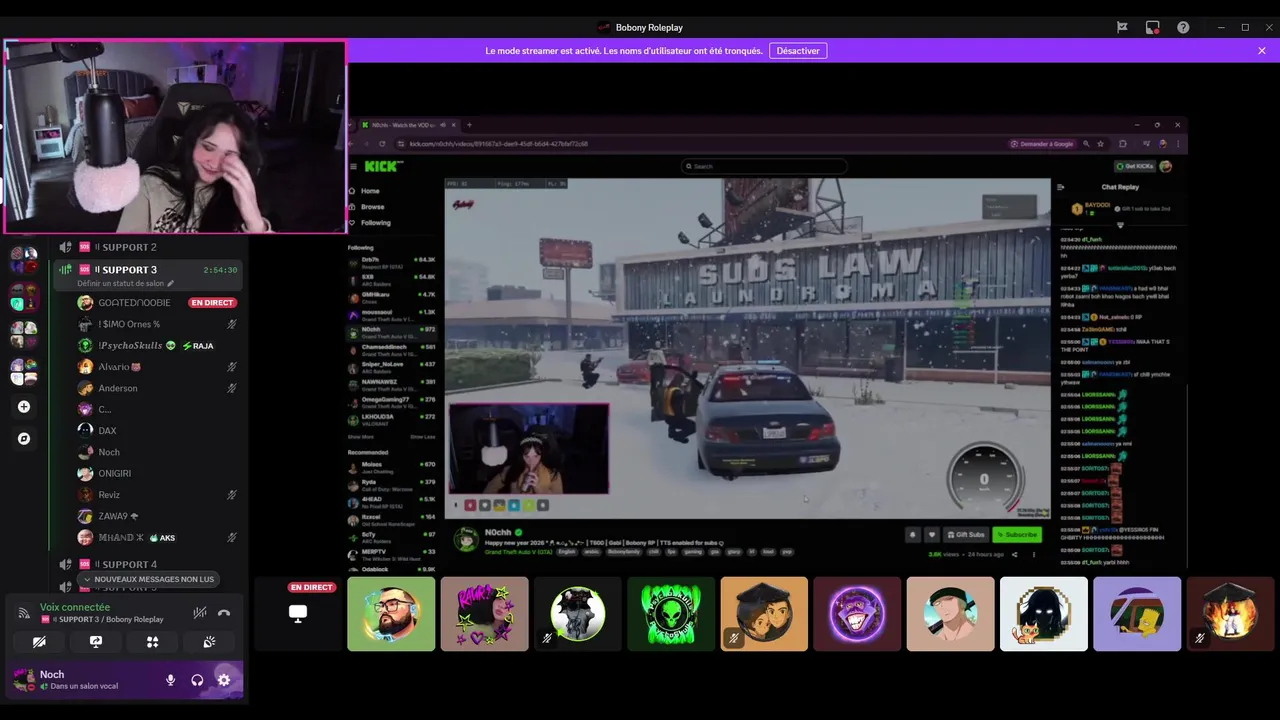
Task: Toggle the camera button in voice panel
Action: click(39, 642)
